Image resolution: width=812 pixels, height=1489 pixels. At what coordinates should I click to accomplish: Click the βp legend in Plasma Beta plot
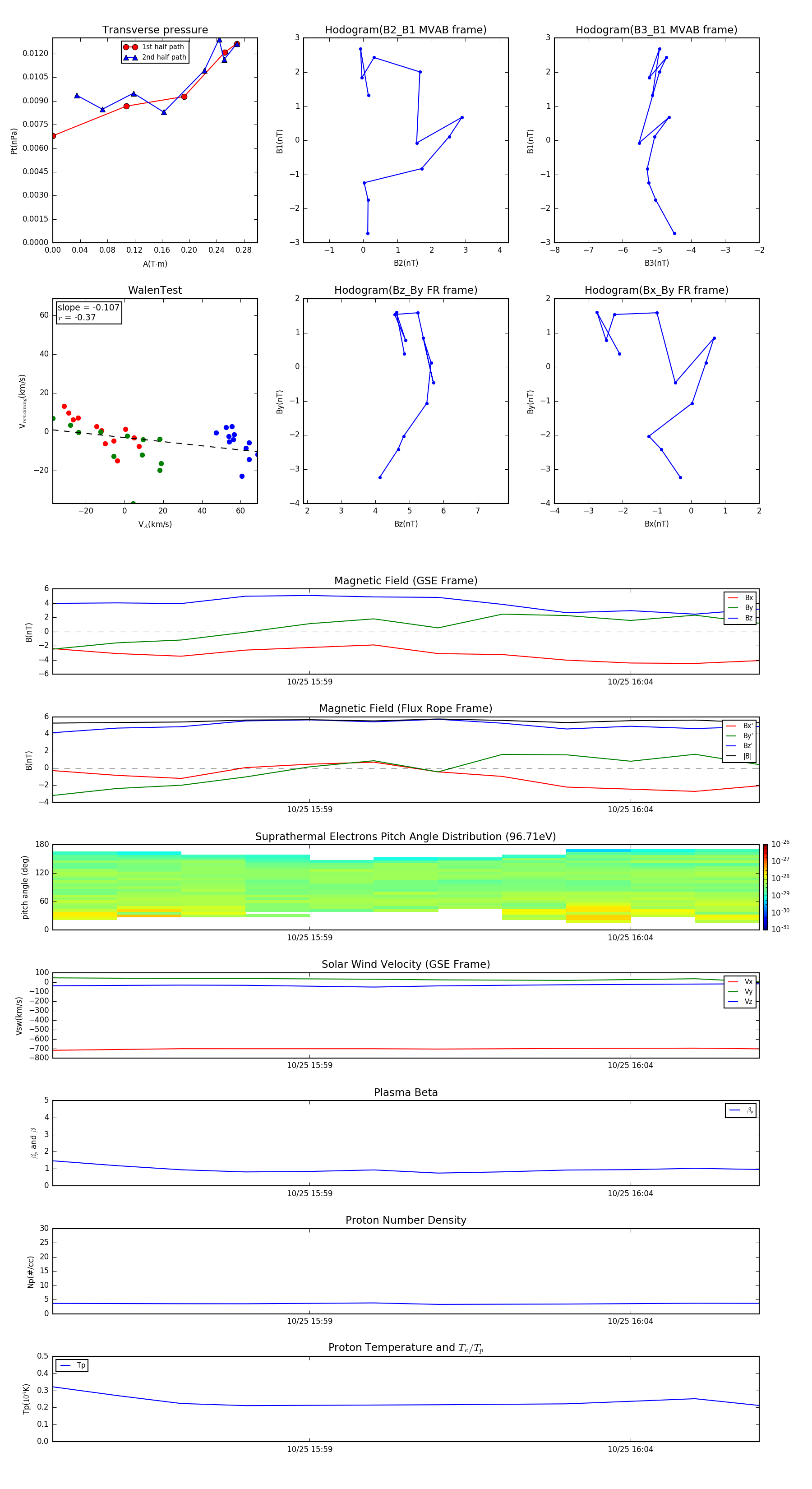coord(741,1110)
